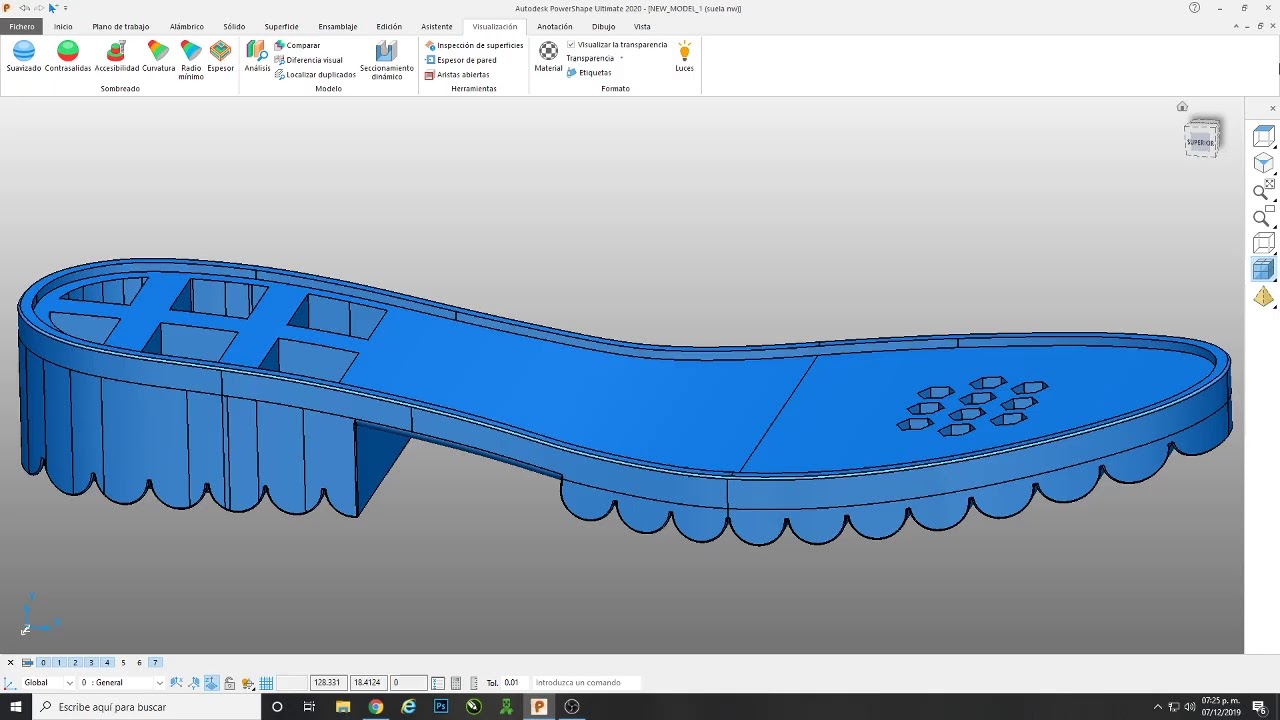The height and width of the screenshot is (720, 1280).
Task: Turn on Curvatura shading analysis
Action: tap(158, 56)
